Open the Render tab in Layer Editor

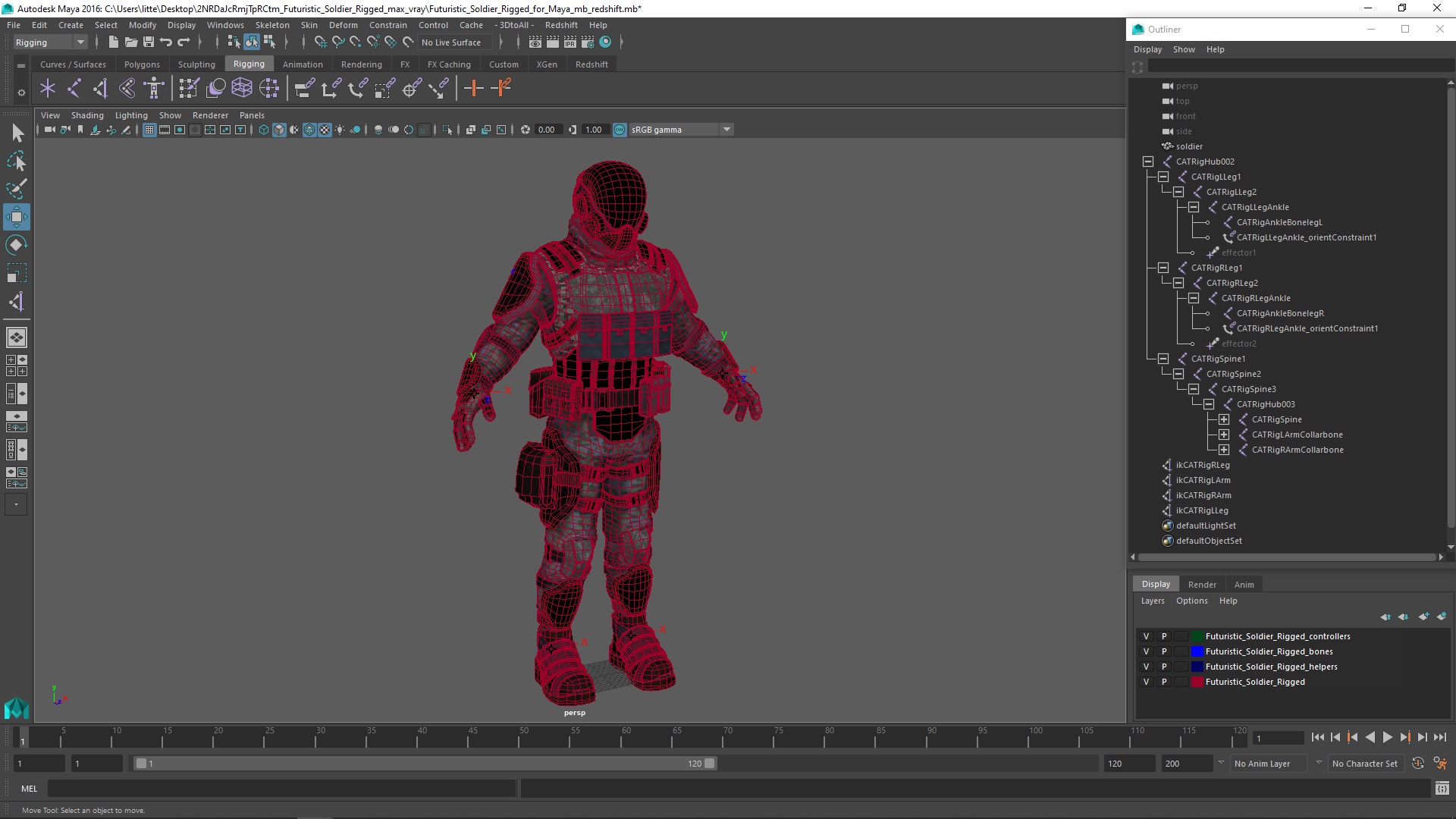[x=1202, y=585]
